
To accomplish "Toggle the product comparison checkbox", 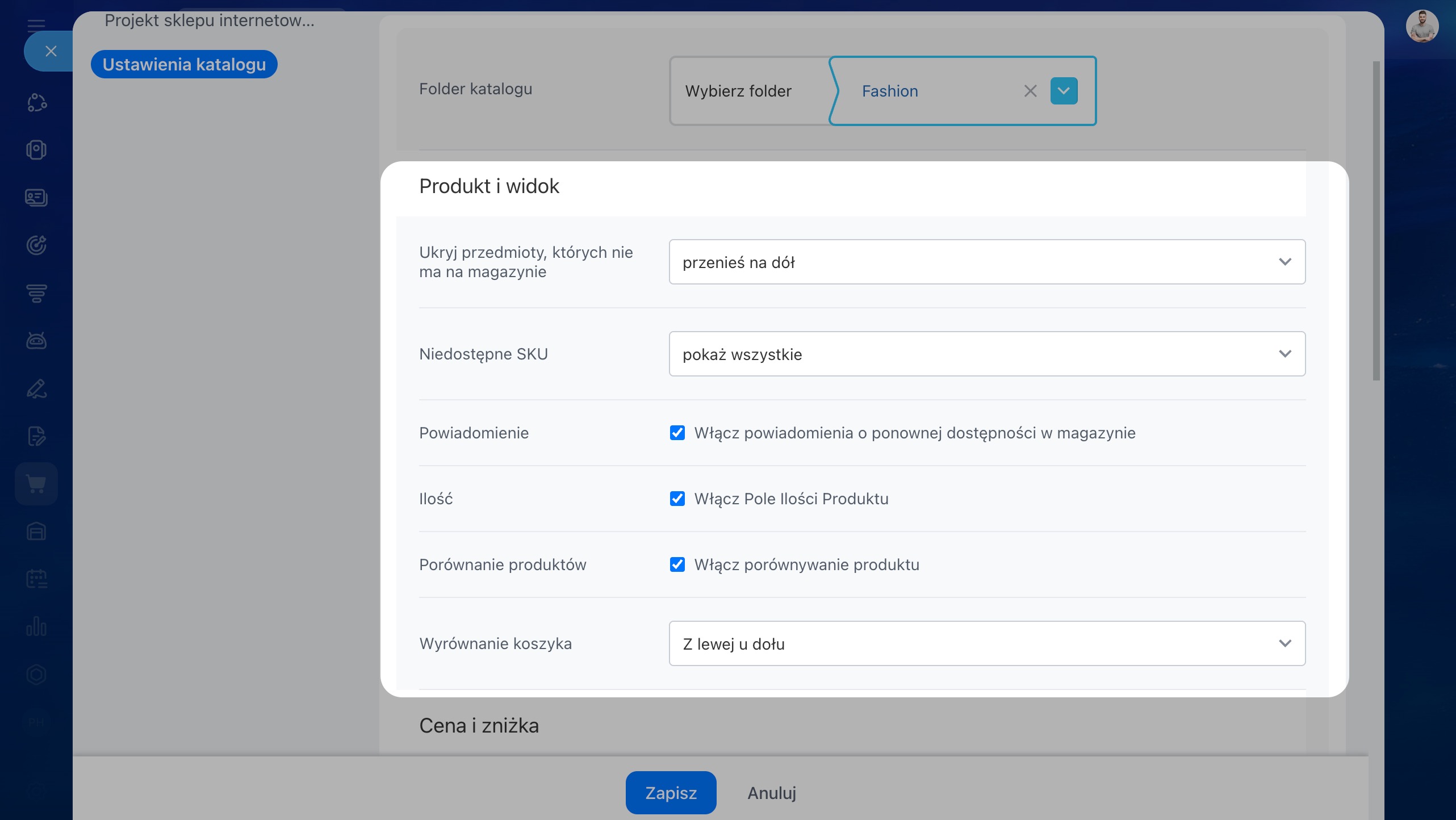I will click(x=677, y=564).
